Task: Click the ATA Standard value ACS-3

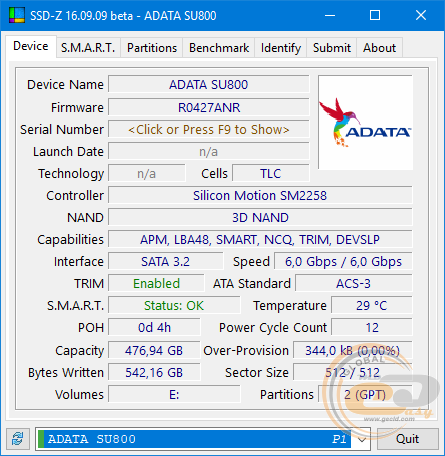Action: point(354,283)
